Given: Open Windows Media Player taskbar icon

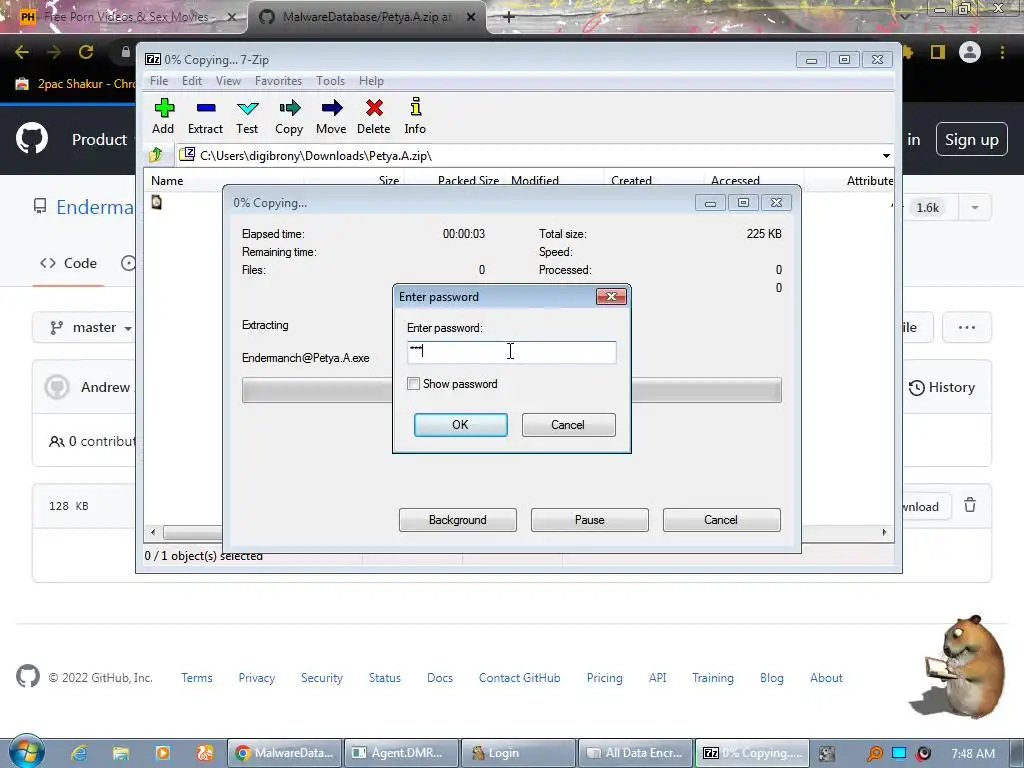Looking at the screenshot, I should pos(163,753).
